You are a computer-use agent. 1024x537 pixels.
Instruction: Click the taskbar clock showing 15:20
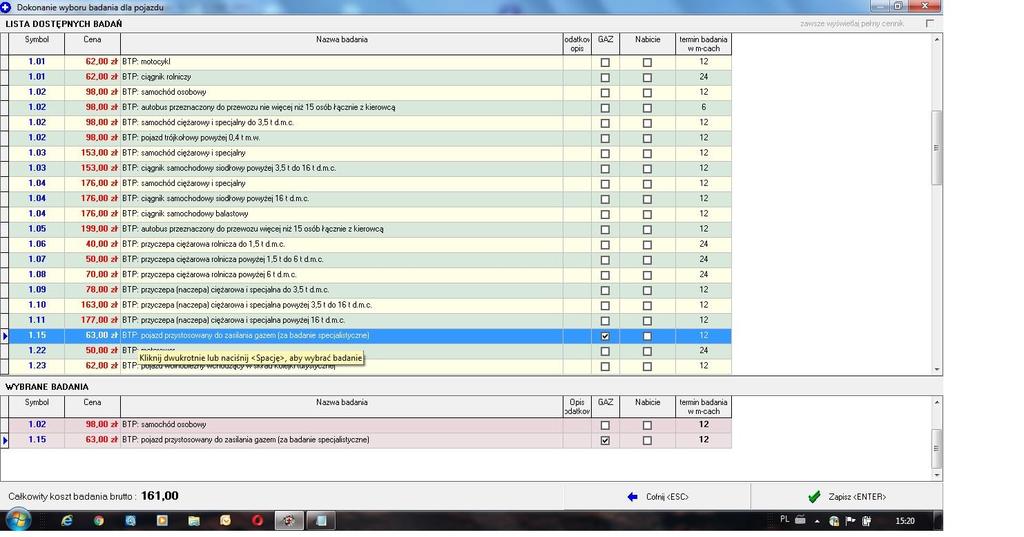(904, 521)
